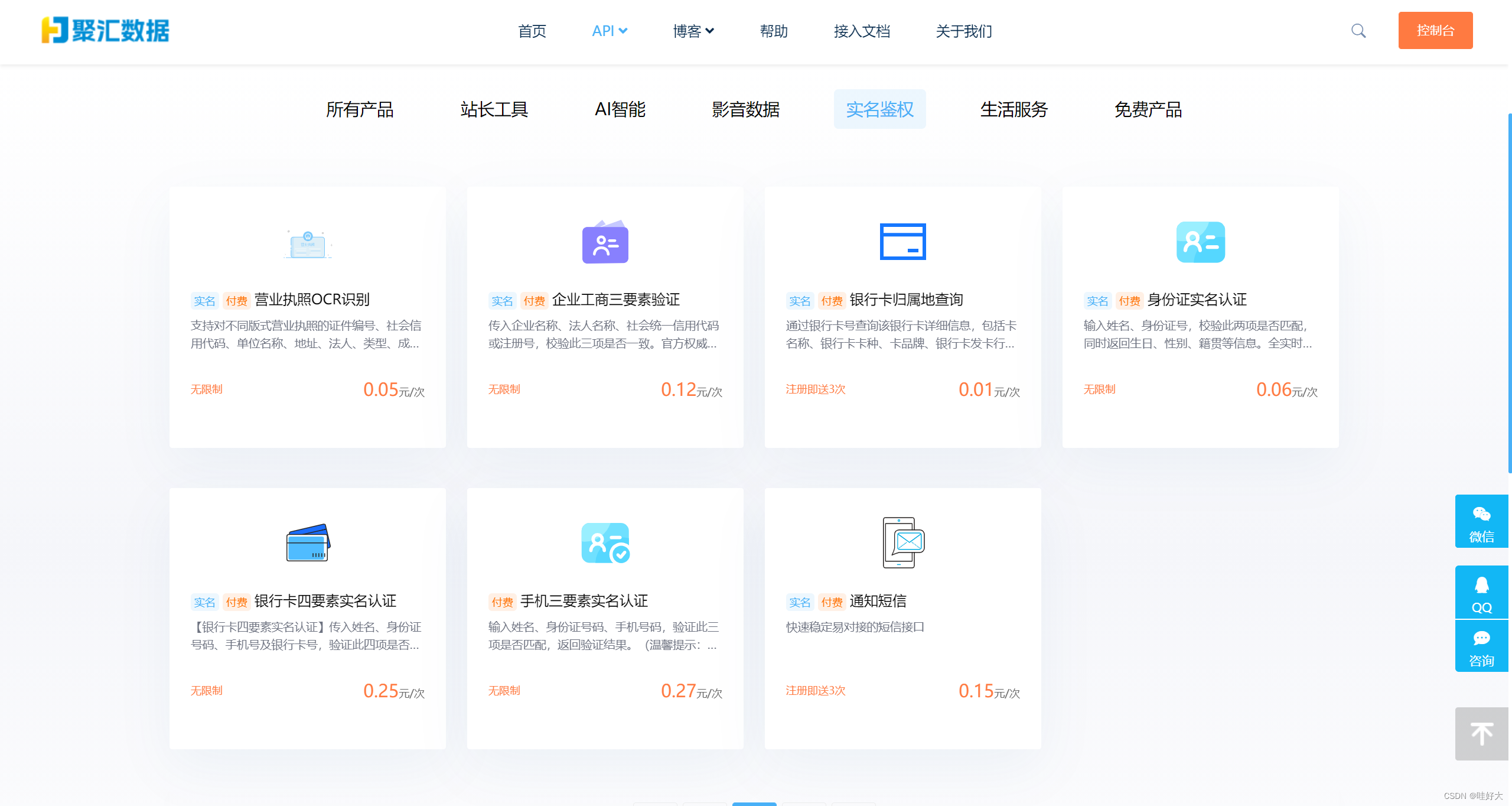This screenshot has height=806, width=1512.
Task: Expand the API dropdown menu
Action: point(610,31)
